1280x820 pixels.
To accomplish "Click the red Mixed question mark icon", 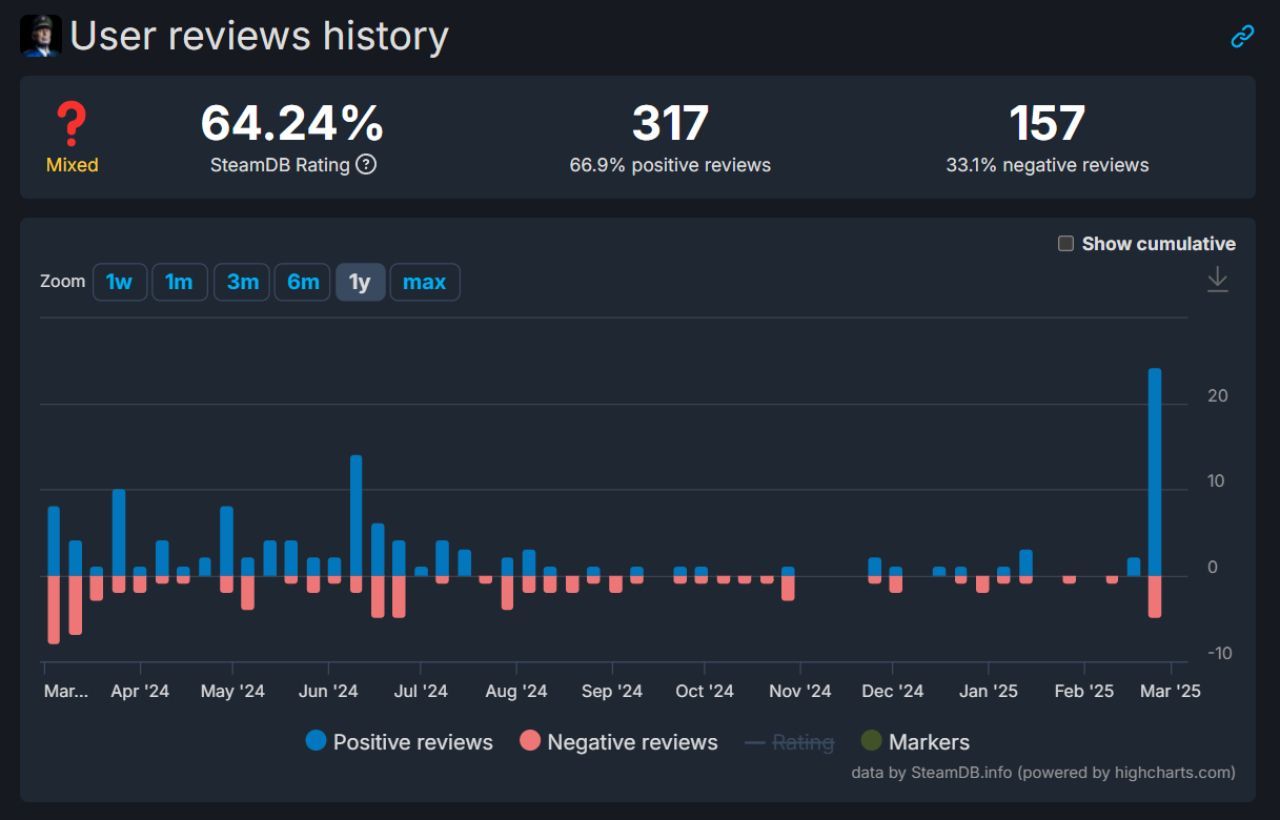I will tap(71, 125).
